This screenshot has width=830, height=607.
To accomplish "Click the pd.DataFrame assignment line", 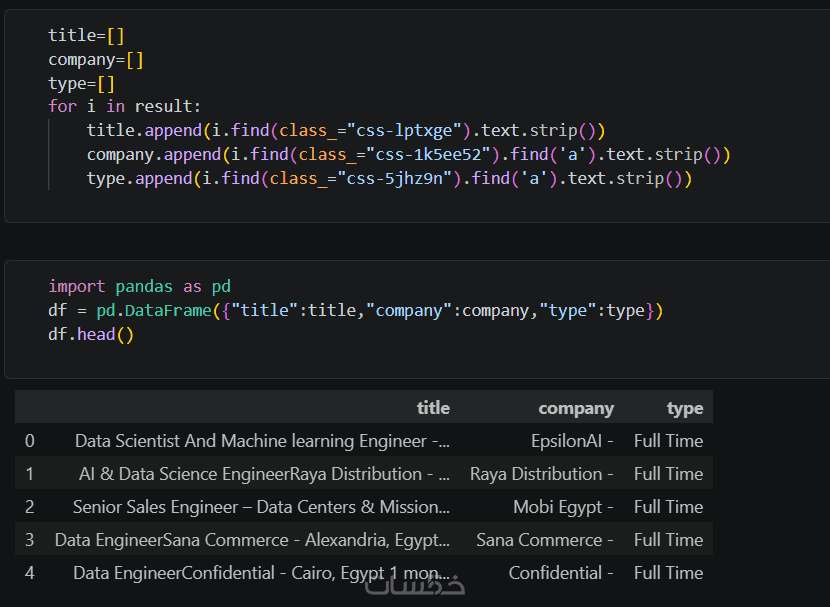I will click(355, 311).
